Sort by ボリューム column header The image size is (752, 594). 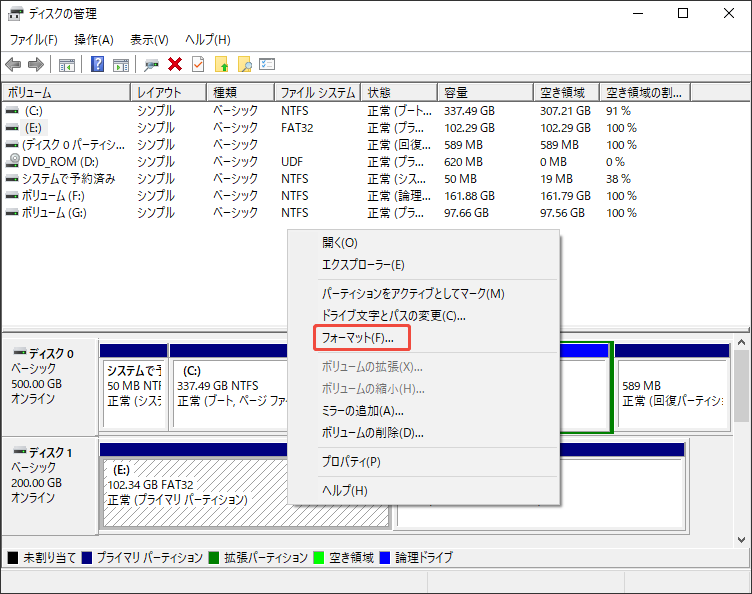point(66,93)
